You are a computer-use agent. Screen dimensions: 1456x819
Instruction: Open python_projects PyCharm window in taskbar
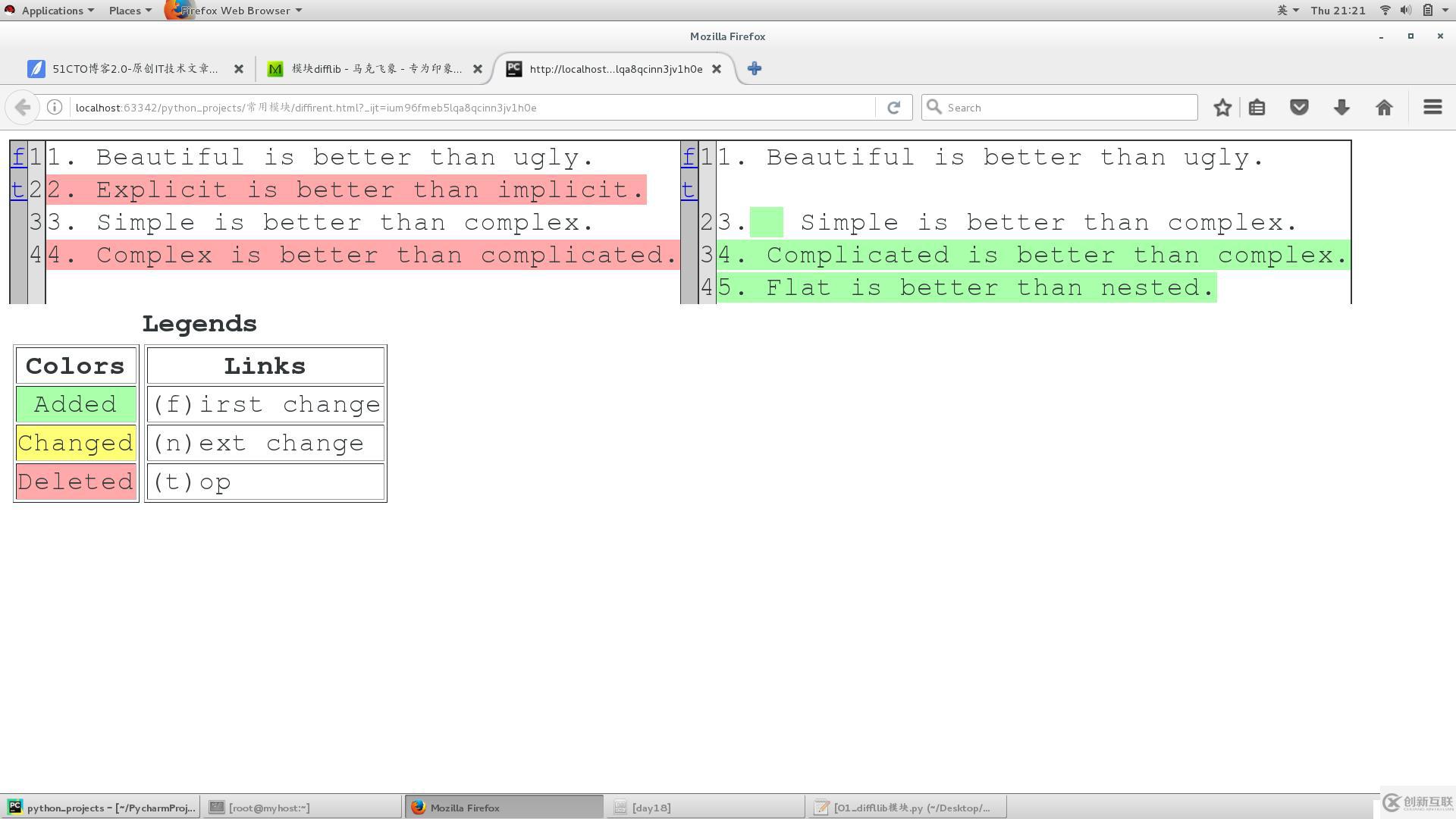tap(101, 808)
